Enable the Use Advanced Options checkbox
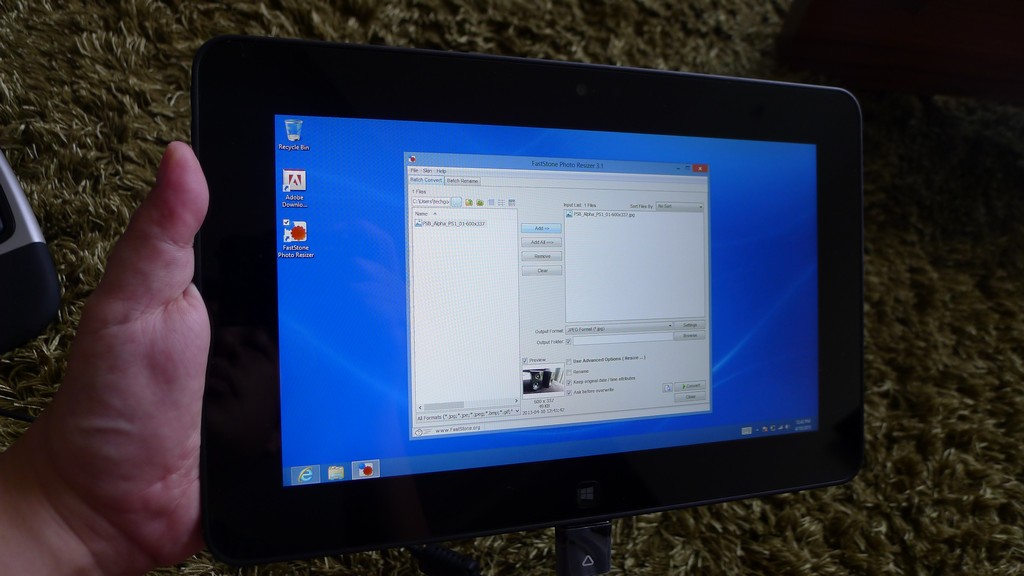Screen dimensions: 1024x576 [x=569, y=360]
